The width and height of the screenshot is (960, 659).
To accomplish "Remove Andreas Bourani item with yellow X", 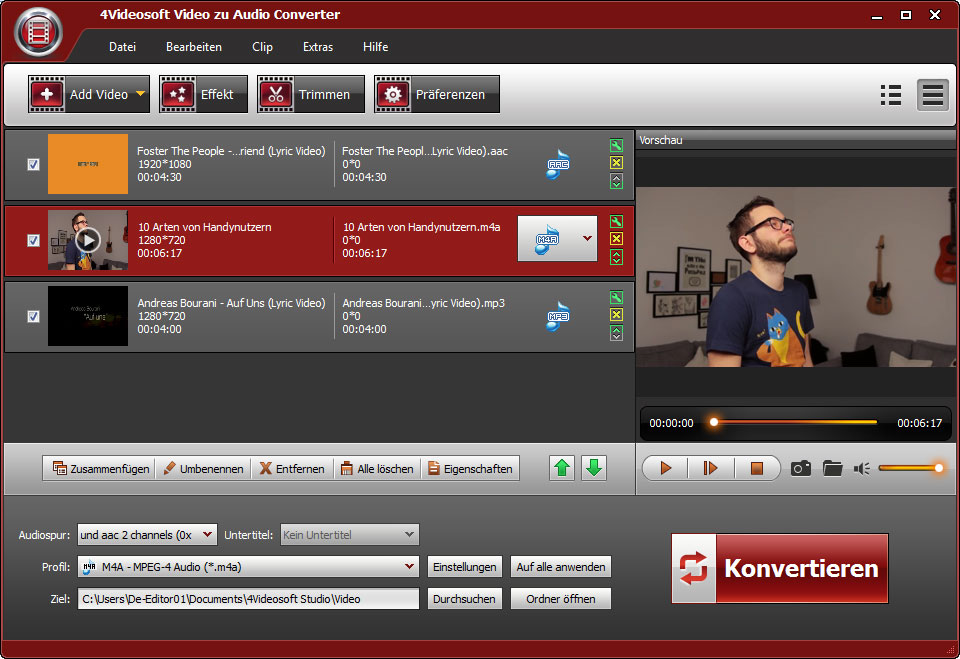I will click(617, 315).
